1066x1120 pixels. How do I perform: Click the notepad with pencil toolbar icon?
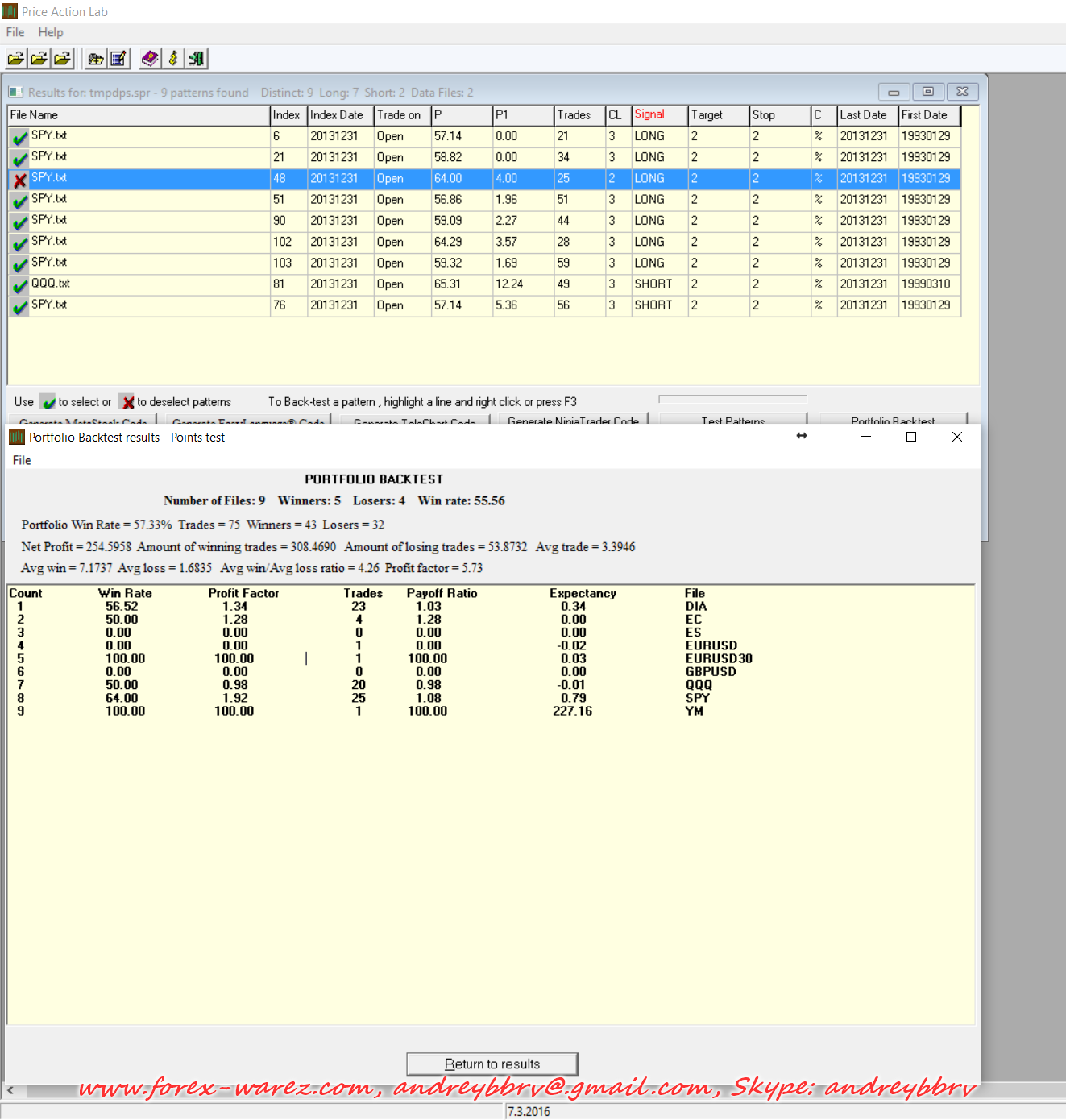(x=118, y=59)
